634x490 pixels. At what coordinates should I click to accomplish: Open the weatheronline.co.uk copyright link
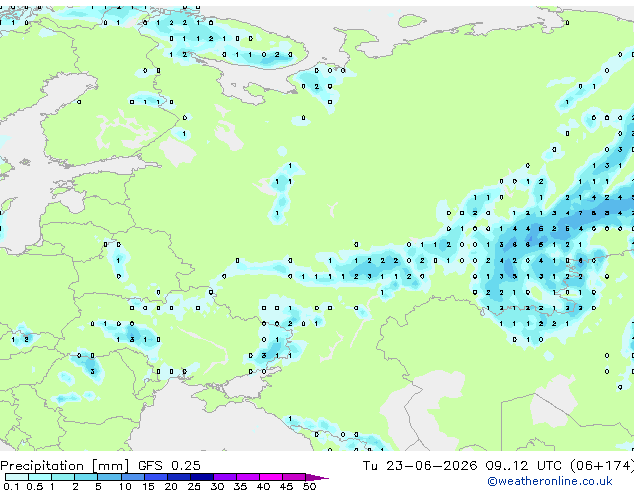[550, 481]
